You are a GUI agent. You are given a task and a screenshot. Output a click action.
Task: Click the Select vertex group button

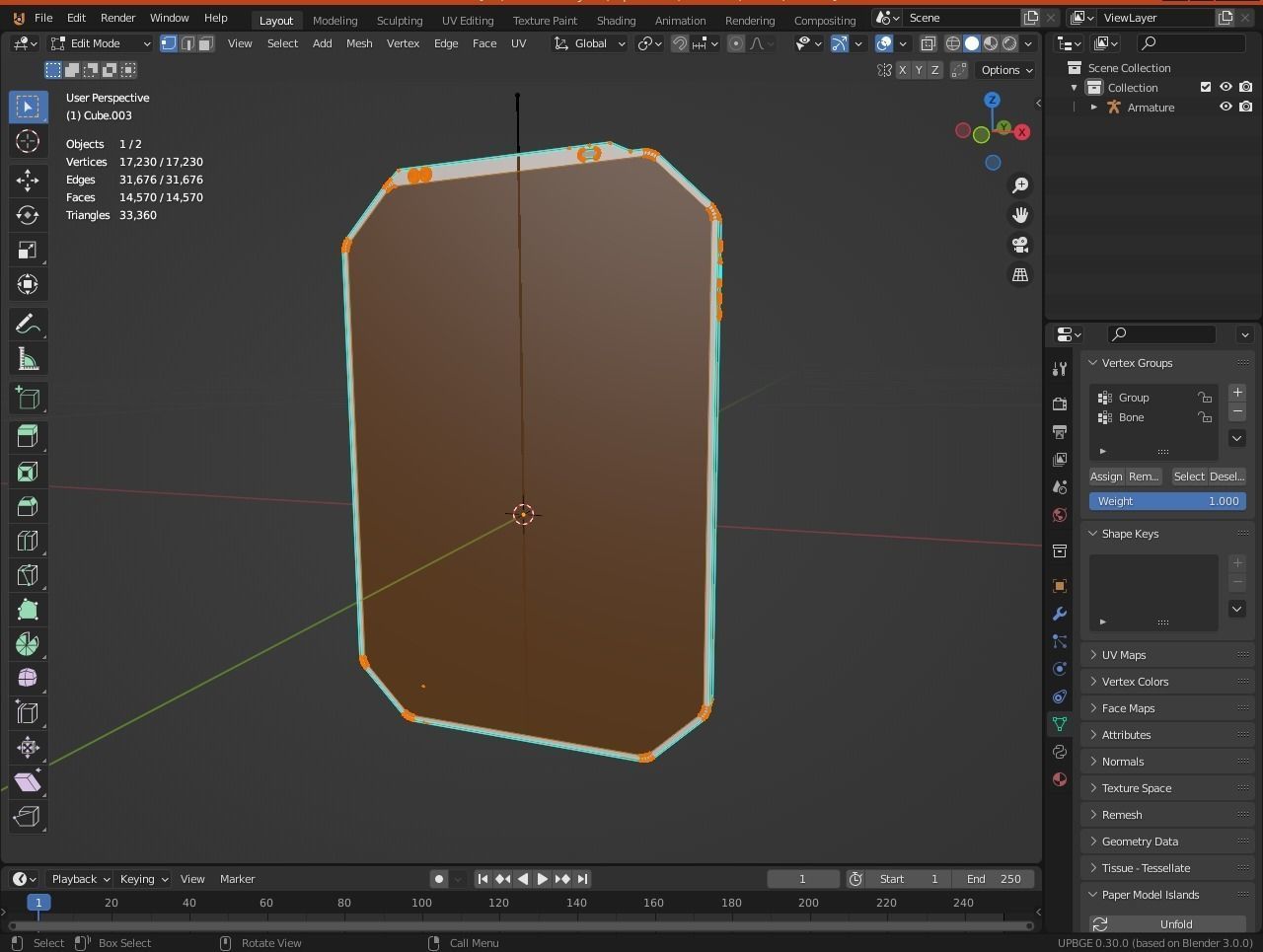(x=1188, y=476)
